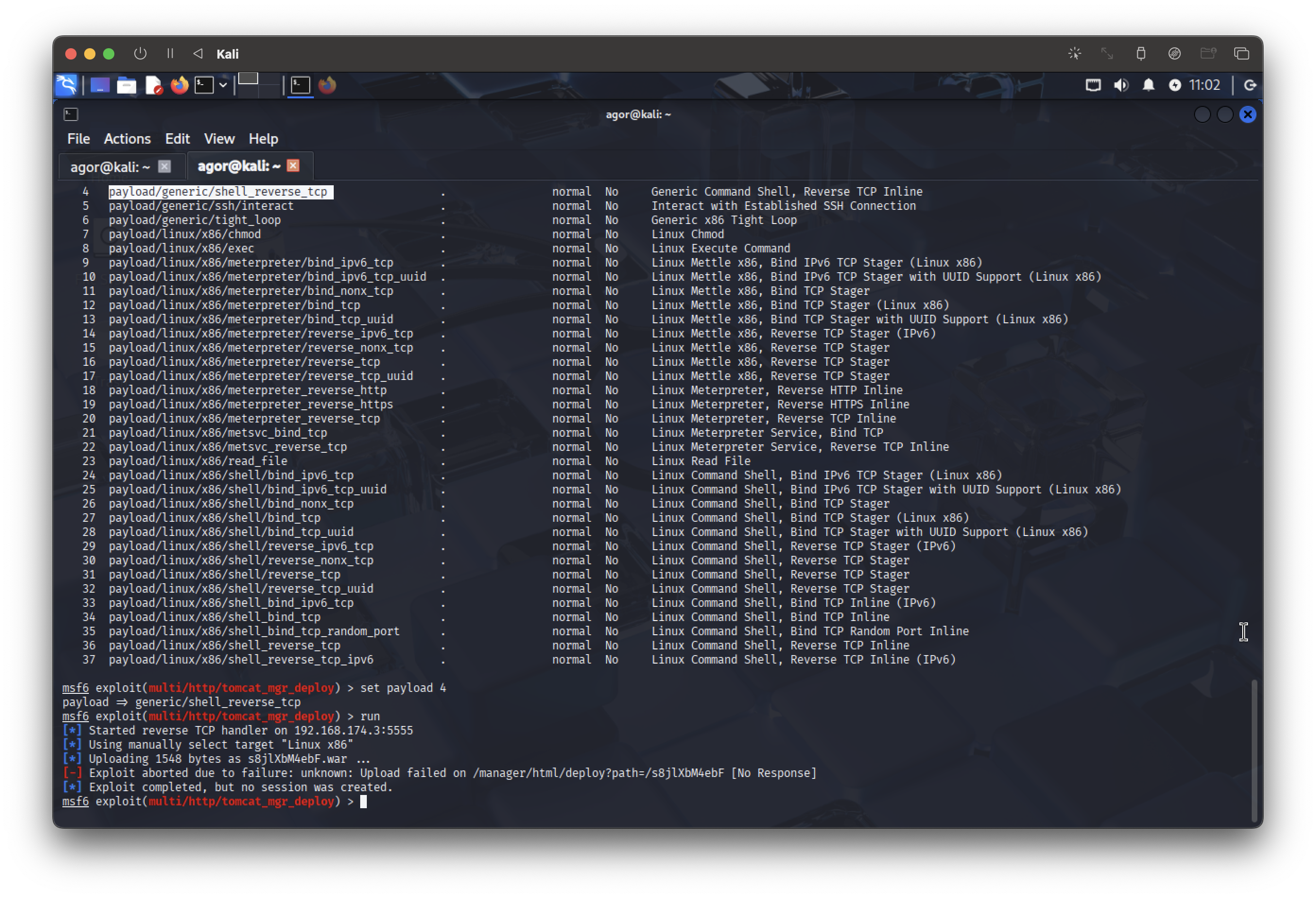The width and height of the screenshot is (1316, 898).
Task: Launch the Files manager from the panel
Action: tap(126, 86)
